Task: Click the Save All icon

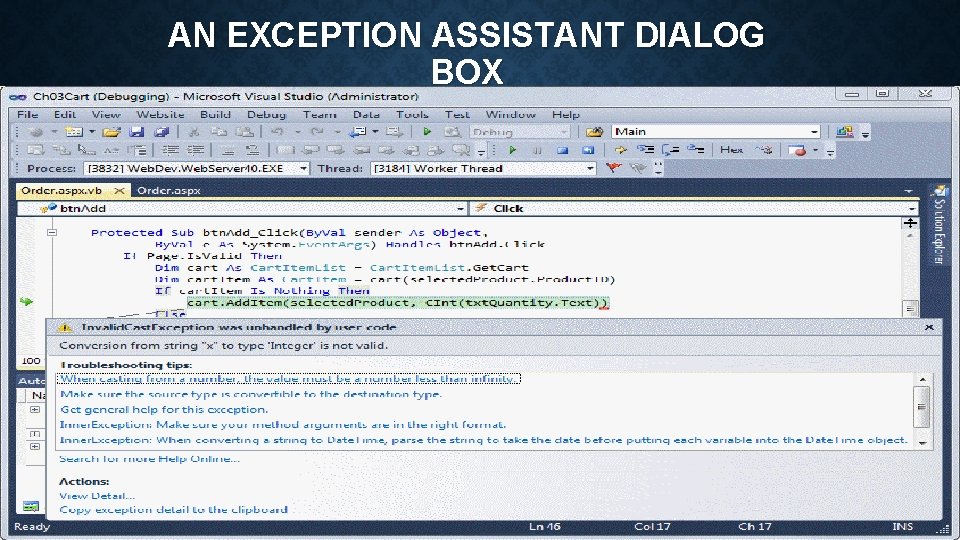Action: point(161,132)
